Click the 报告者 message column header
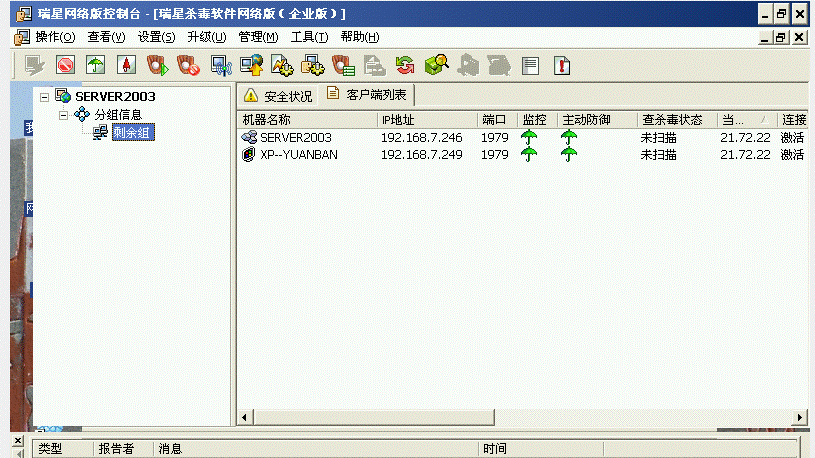Image resolution: width=815 pixels, height=458 pixels. pyautogui.click(x=123, y=448)
